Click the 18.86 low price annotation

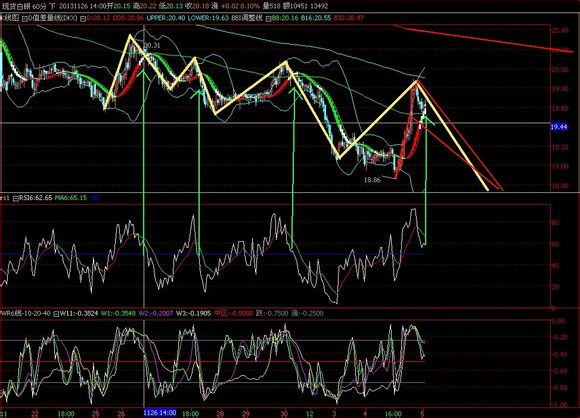click(x=372, y=180)
